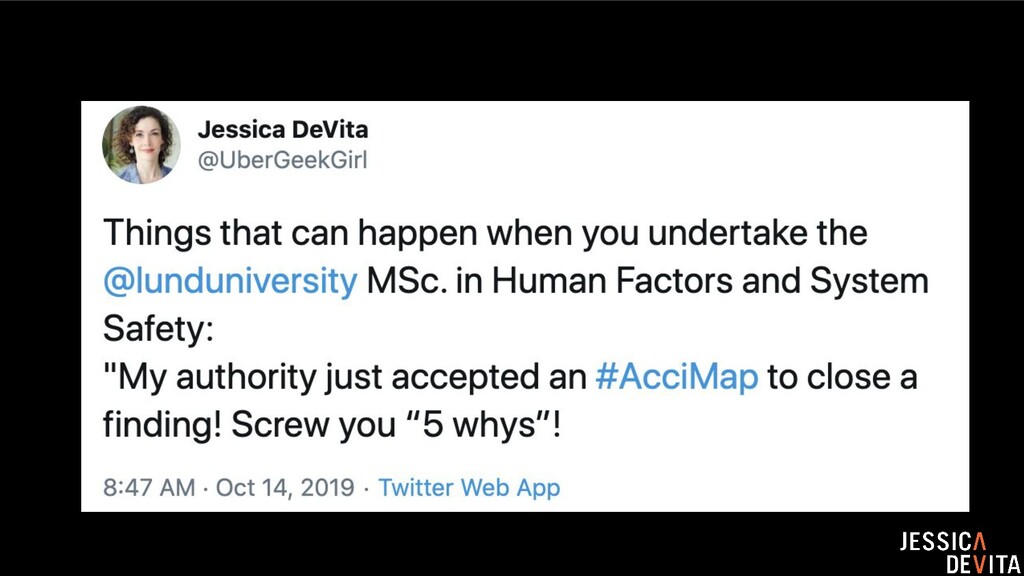Click the #AcciMap hashtag

coord(676,378)
